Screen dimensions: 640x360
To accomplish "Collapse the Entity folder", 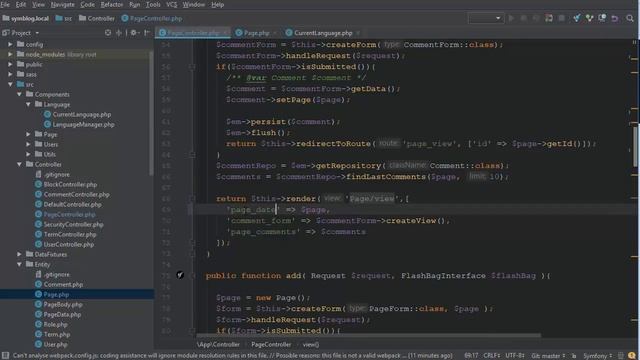I will pos(19,264).
